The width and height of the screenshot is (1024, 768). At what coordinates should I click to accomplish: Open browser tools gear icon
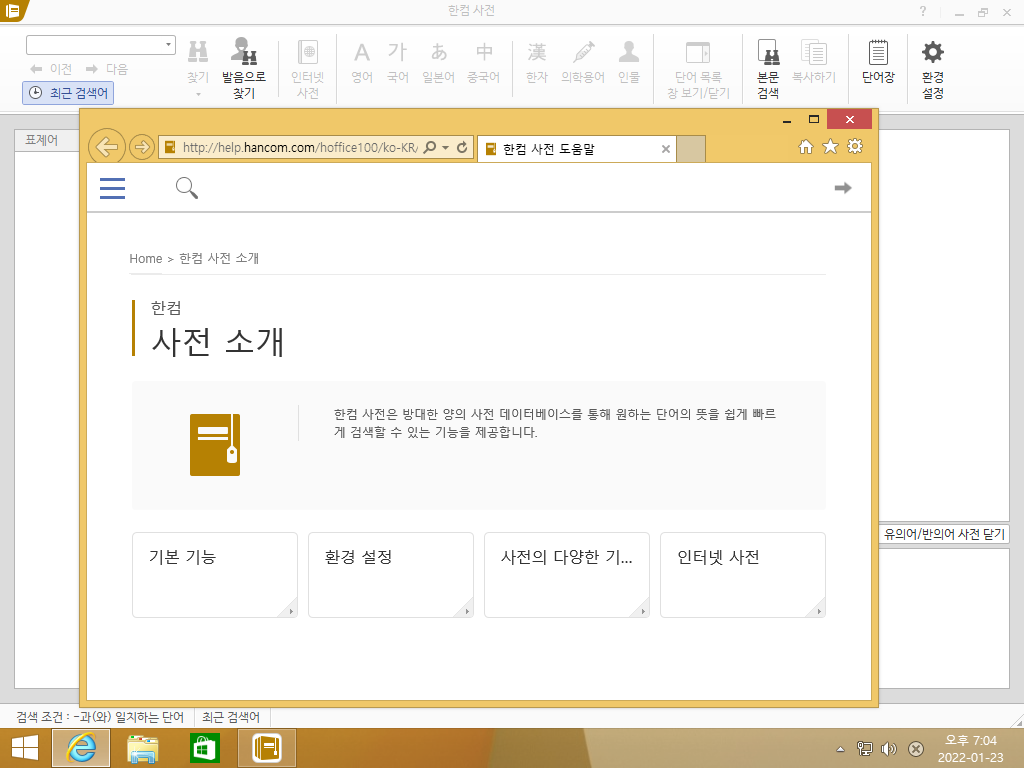[x=855, y=146]
